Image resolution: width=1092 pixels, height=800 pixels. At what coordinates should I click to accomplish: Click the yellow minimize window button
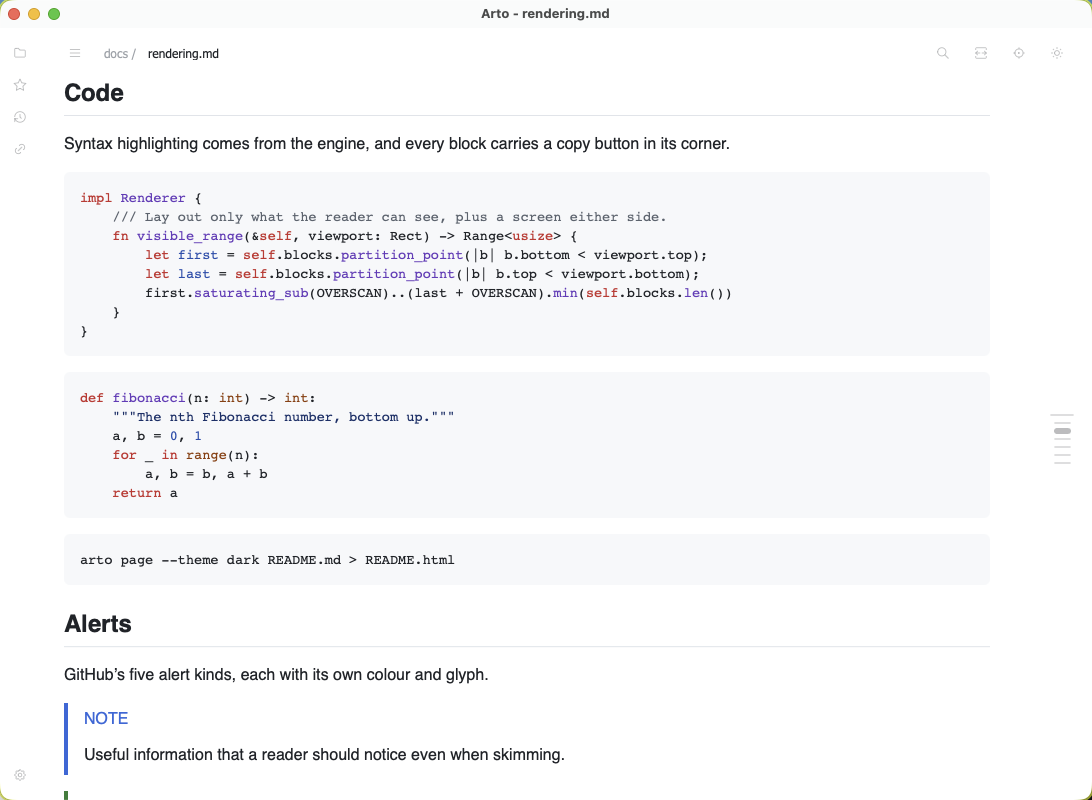click(33, 14)
